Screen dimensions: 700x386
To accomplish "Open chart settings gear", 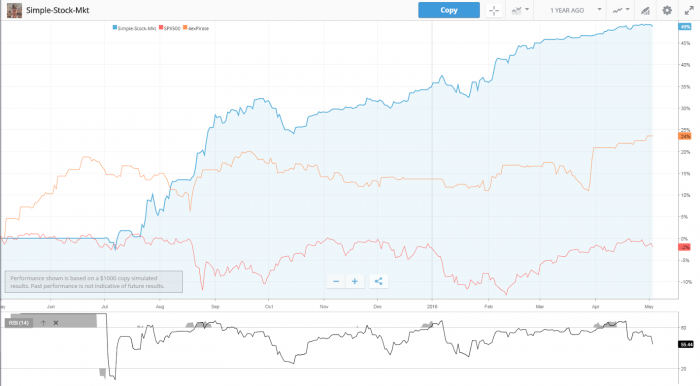I will click(667, 10).
